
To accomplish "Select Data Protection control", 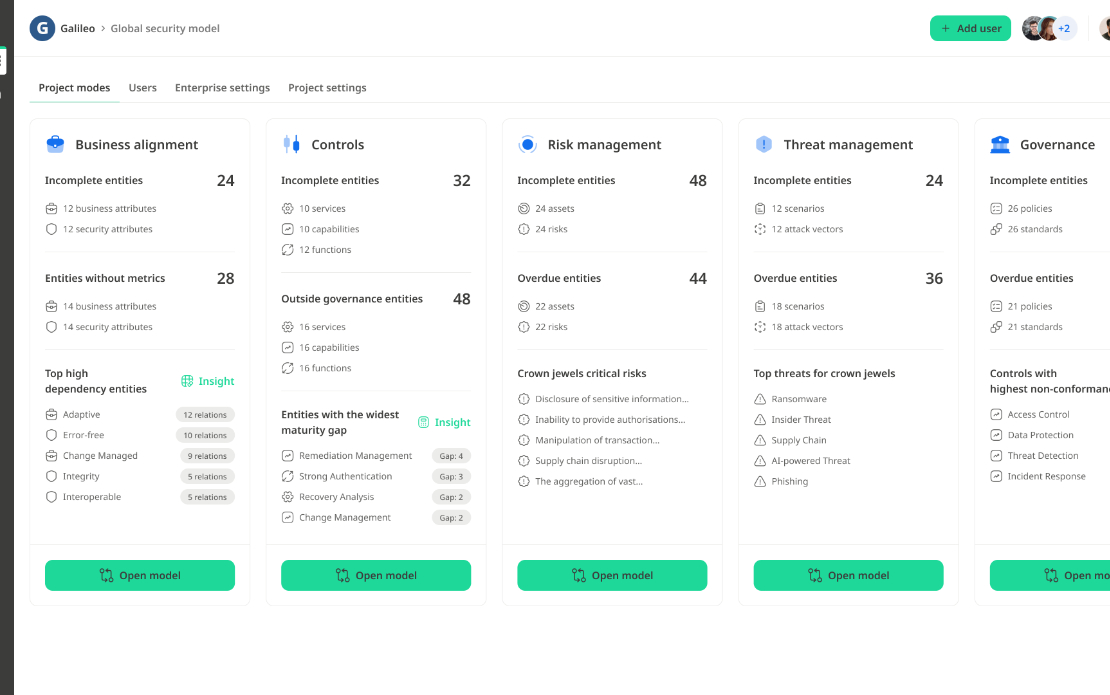I will click(1040, 435).
